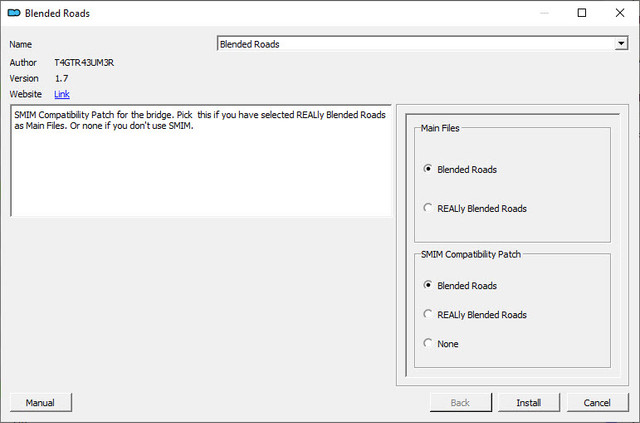Close the Blended Roads window
This screenshot has width=640, height=423.
pyautogui.click(x=620, y=13)
